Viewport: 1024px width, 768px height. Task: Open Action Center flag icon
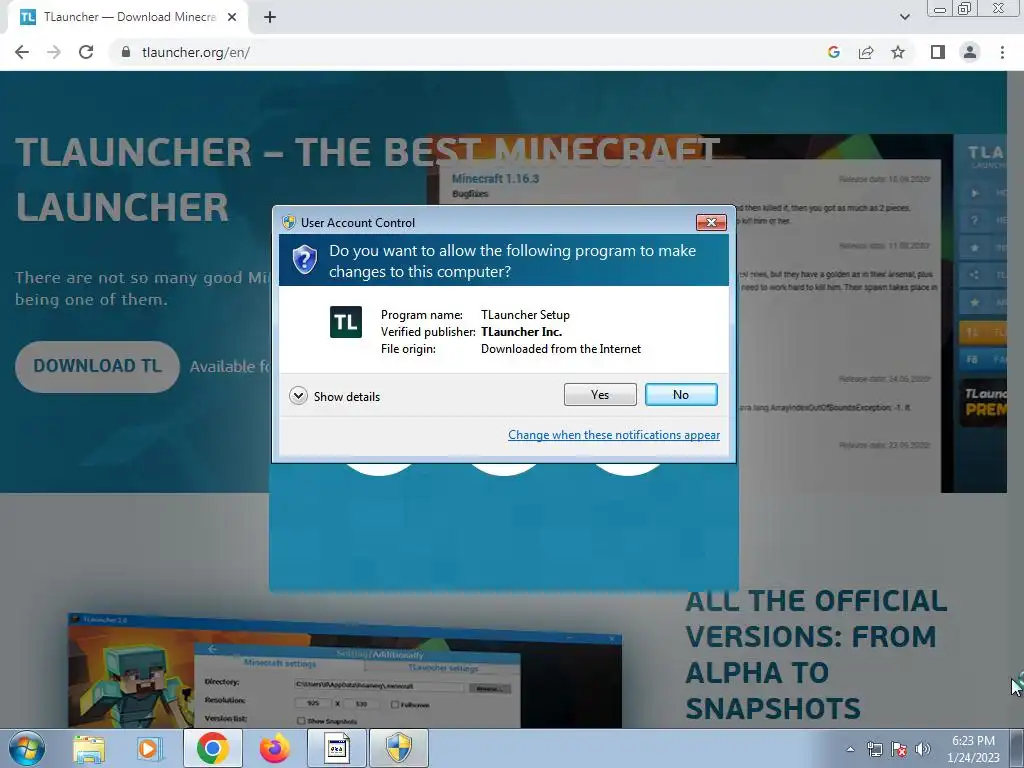pos(899,749)
